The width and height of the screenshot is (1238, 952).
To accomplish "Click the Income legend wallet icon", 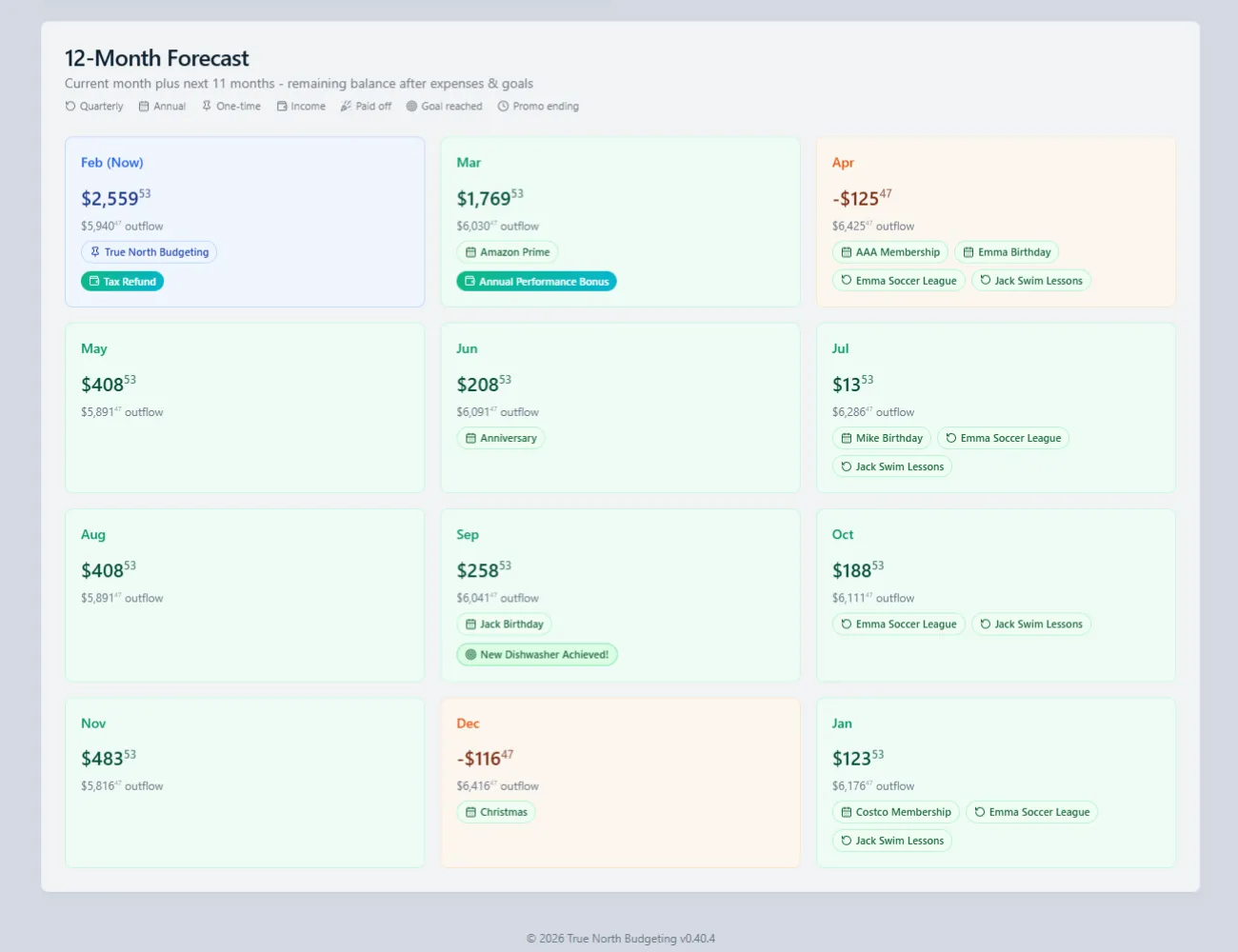I will (x=282, y=107).
